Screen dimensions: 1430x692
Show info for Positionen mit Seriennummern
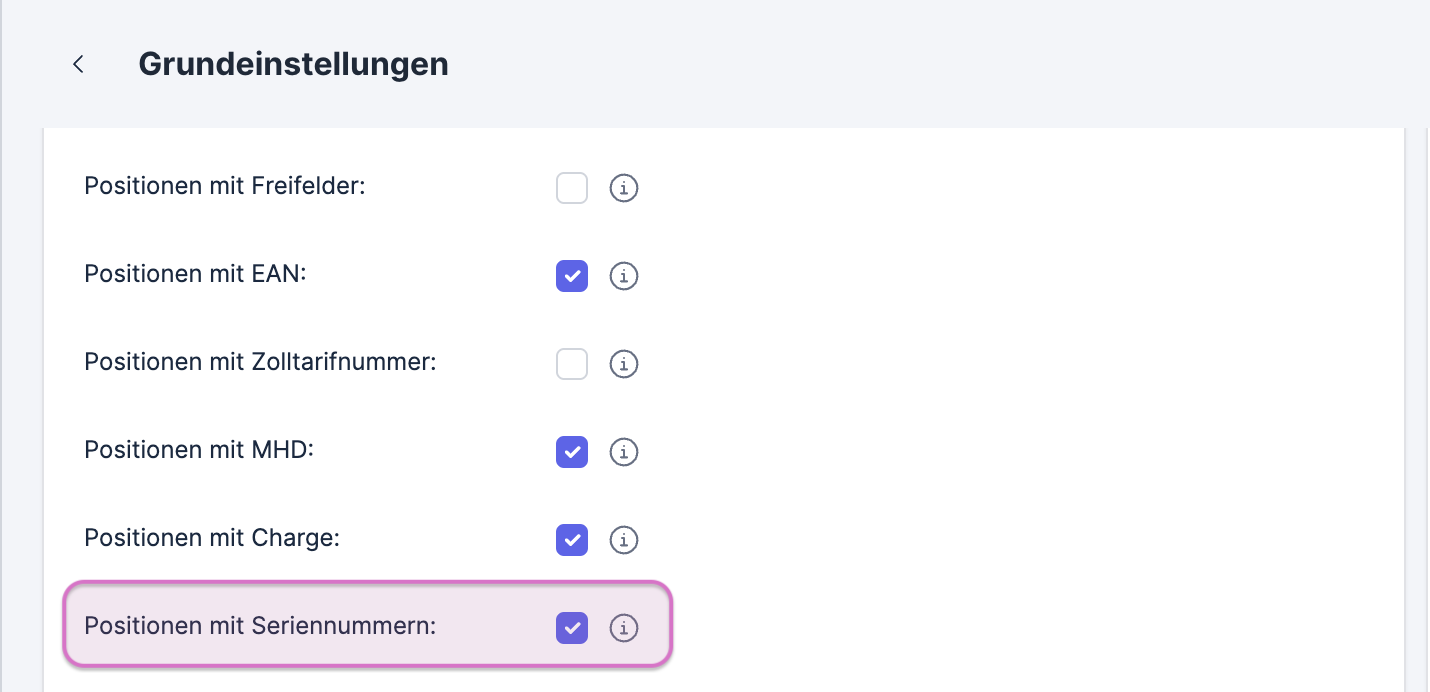tap(623, 628)
